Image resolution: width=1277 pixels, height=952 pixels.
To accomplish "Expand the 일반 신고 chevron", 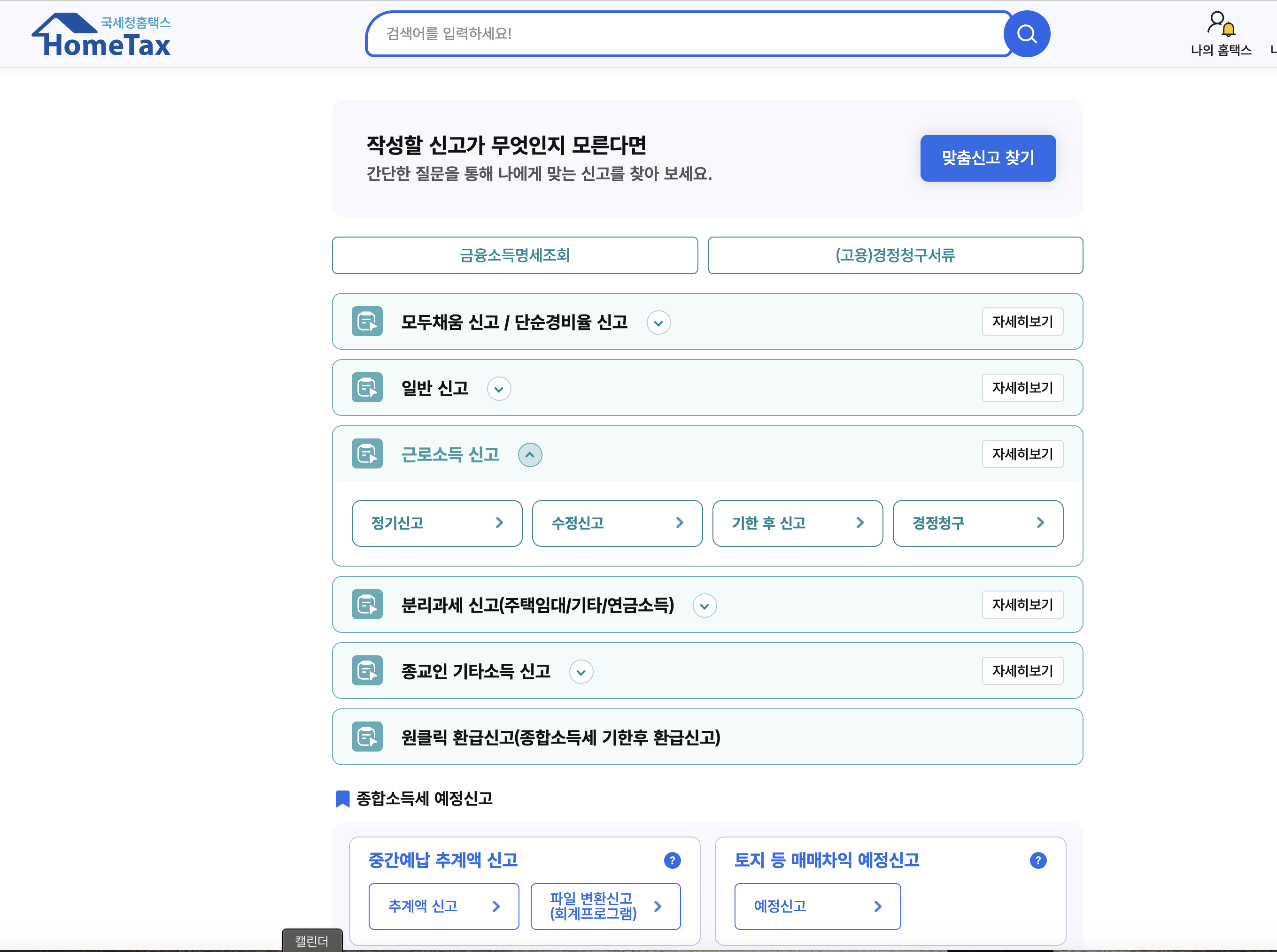I will coord(499,389).
